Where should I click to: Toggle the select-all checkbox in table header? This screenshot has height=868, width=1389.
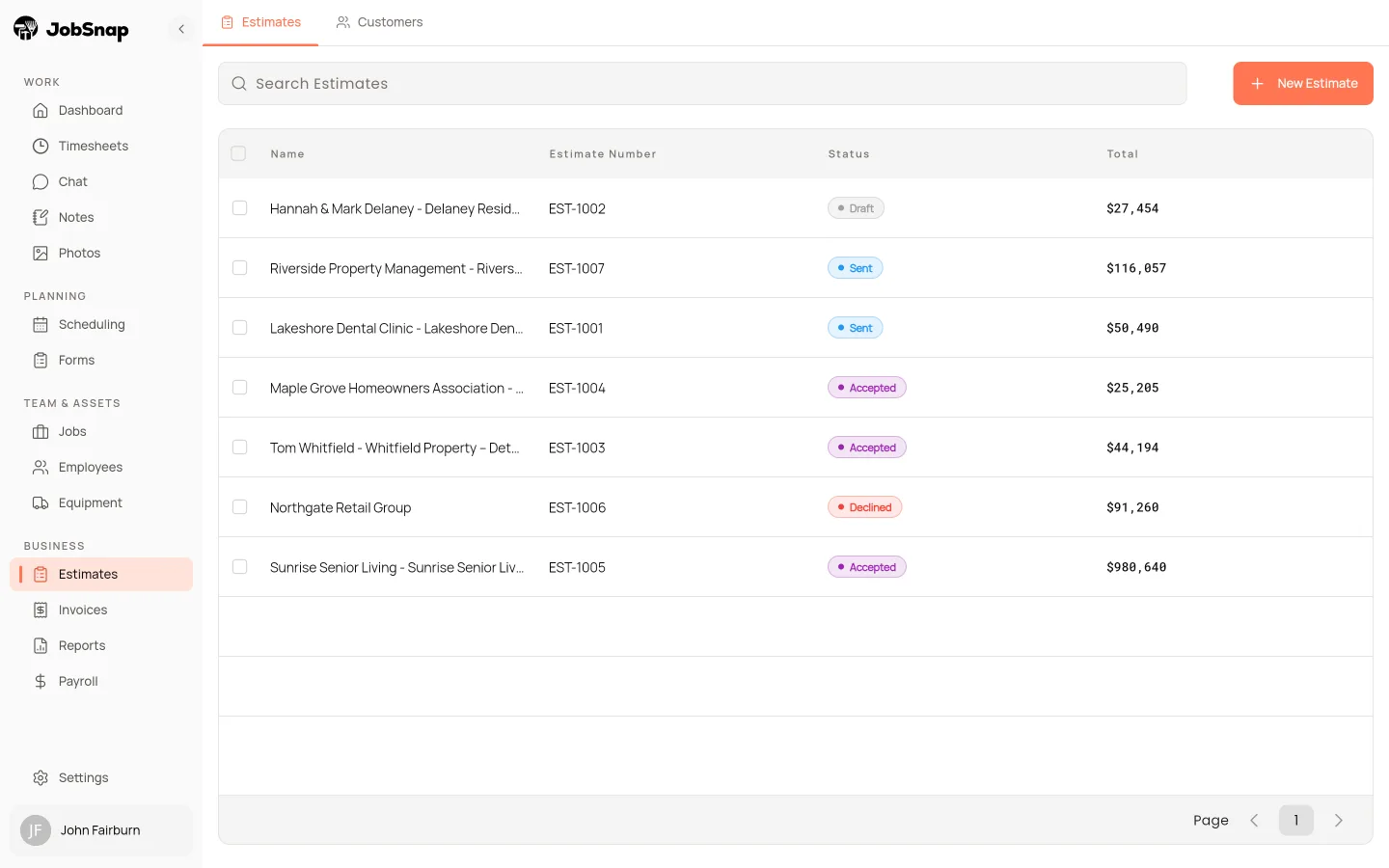point(239,153)
